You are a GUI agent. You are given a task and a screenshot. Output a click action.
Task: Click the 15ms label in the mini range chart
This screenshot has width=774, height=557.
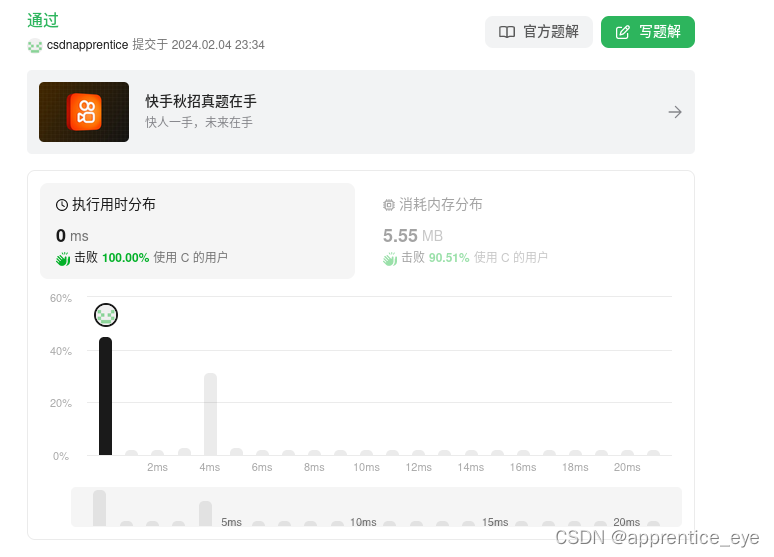[x=495, y=522]
